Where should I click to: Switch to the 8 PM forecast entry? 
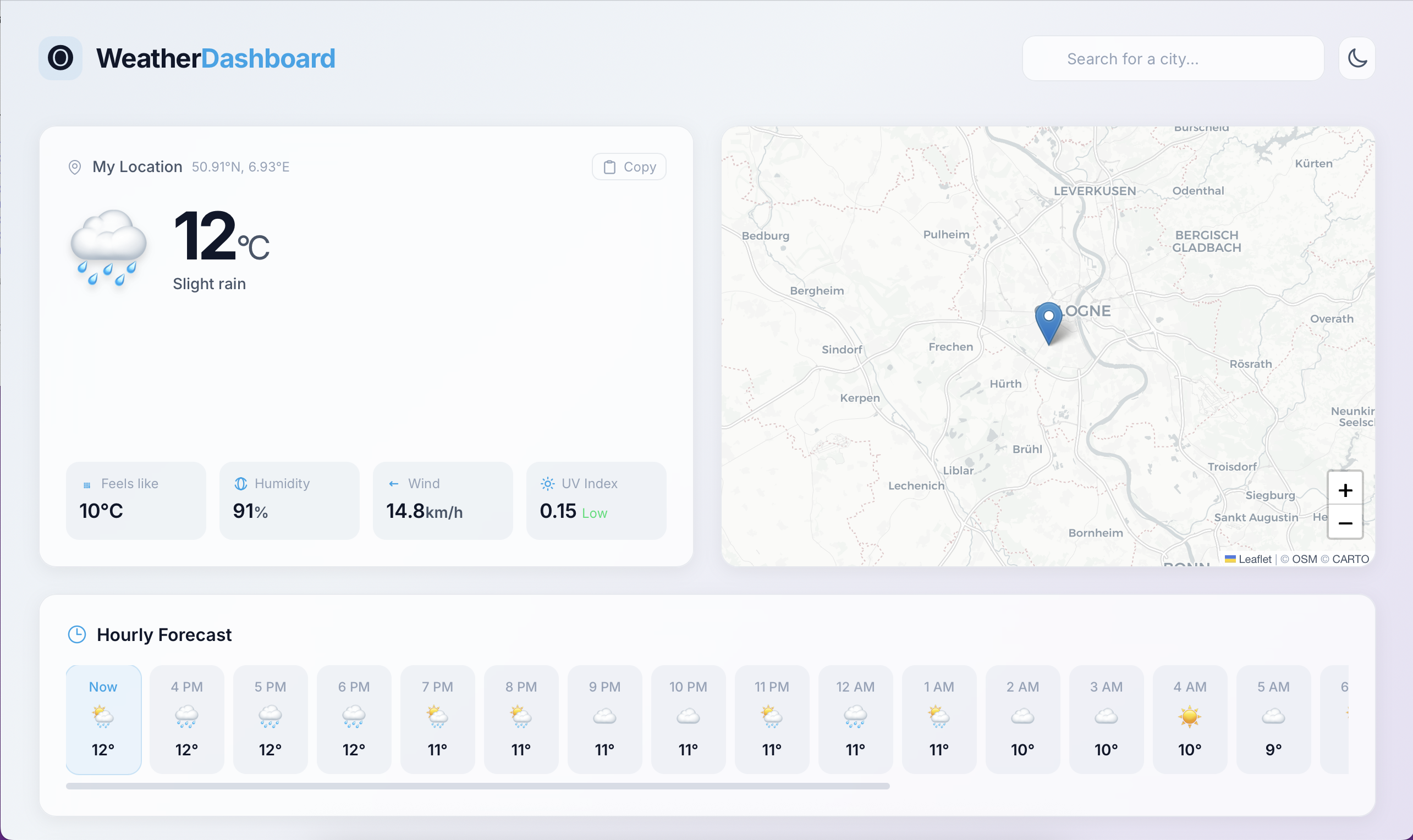(x=521, y=720)
